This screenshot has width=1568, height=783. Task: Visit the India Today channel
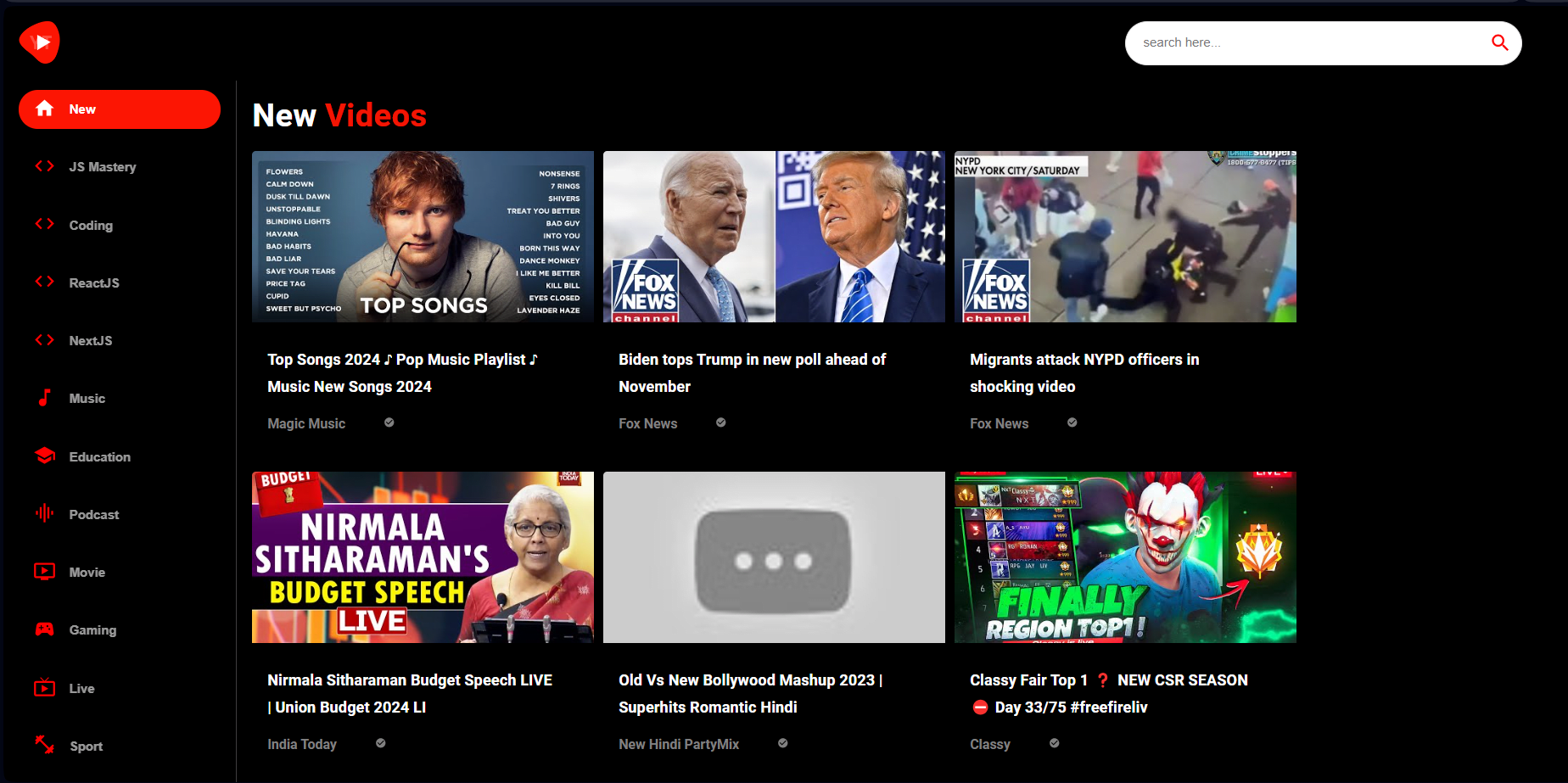click(302, 744)
